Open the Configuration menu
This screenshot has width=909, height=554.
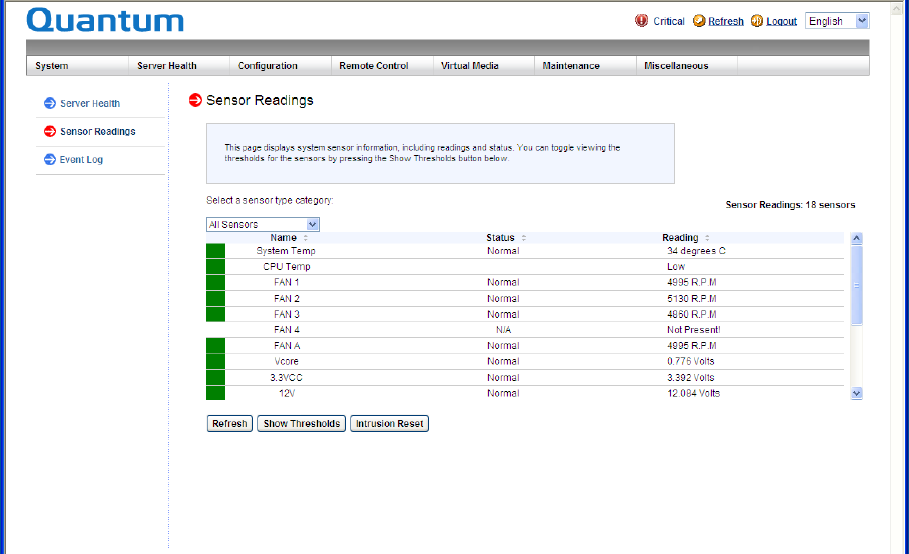[268, 66]
